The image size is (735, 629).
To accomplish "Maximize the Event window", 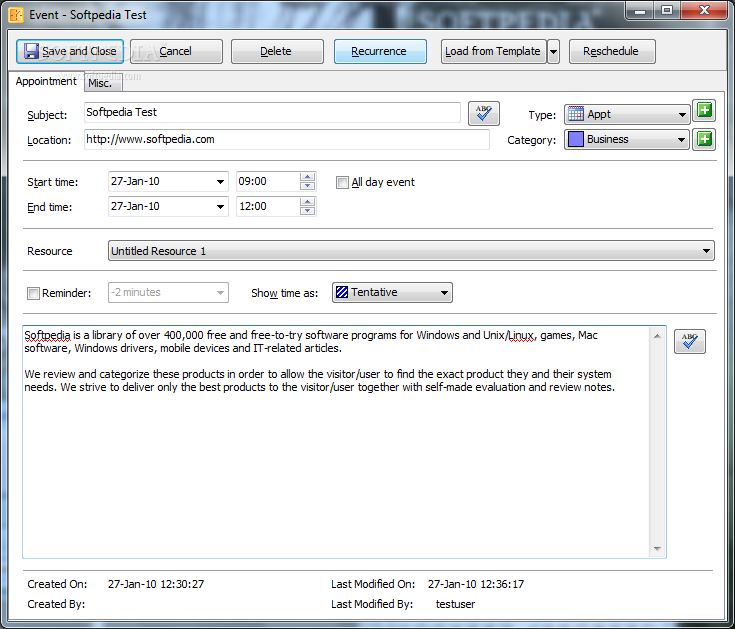I will pos(667,11).
